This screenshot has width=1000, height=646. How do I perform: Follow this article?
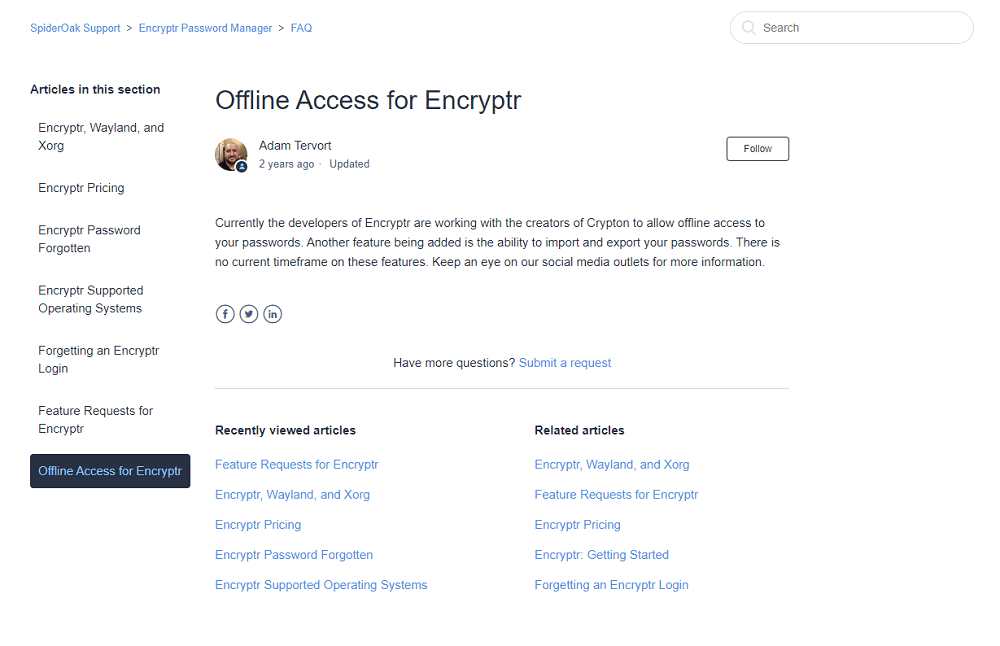[757, 149]
